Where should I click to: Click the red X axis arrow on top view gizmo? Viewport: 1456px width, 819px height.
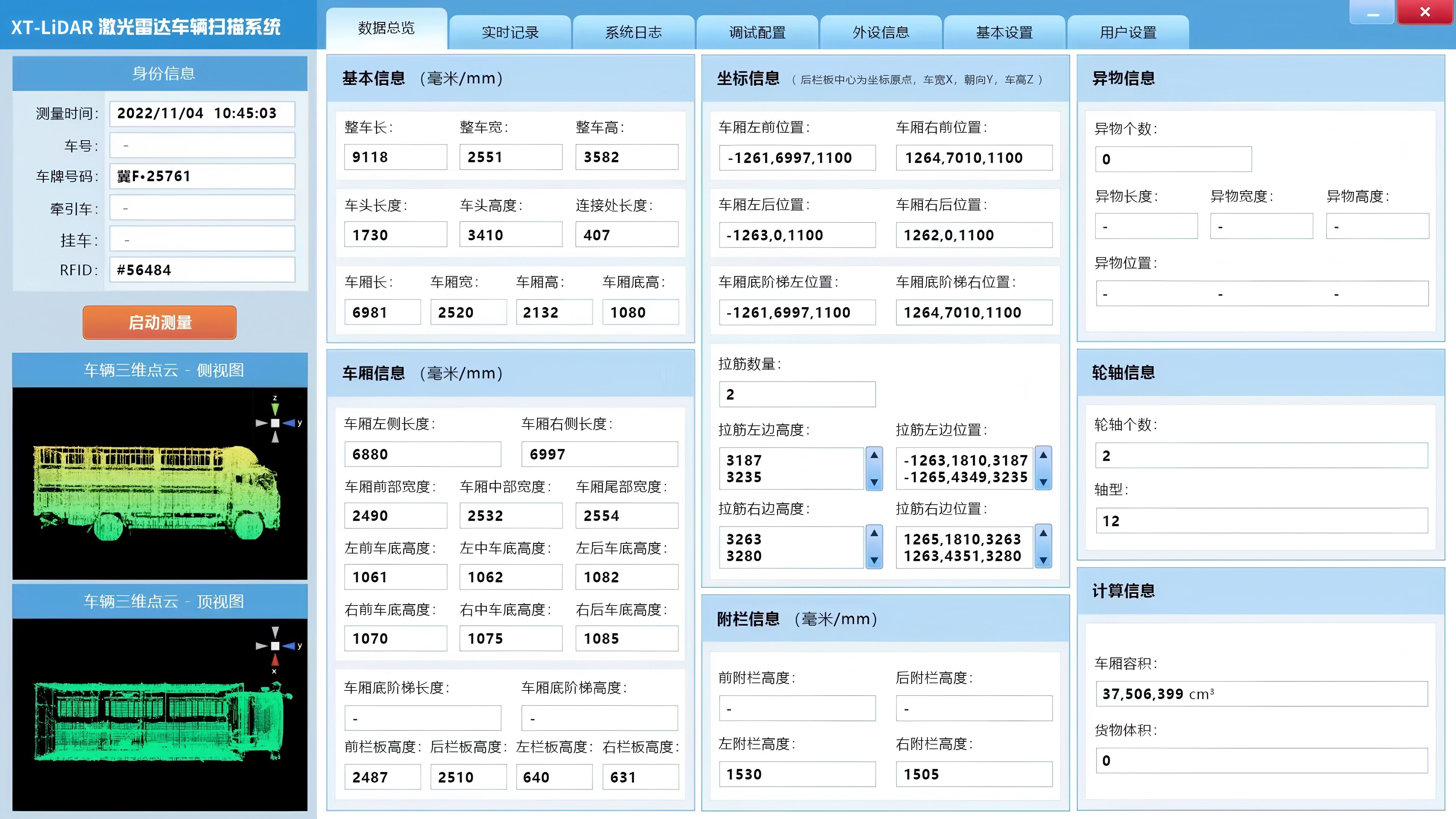[x=275, y=660]
